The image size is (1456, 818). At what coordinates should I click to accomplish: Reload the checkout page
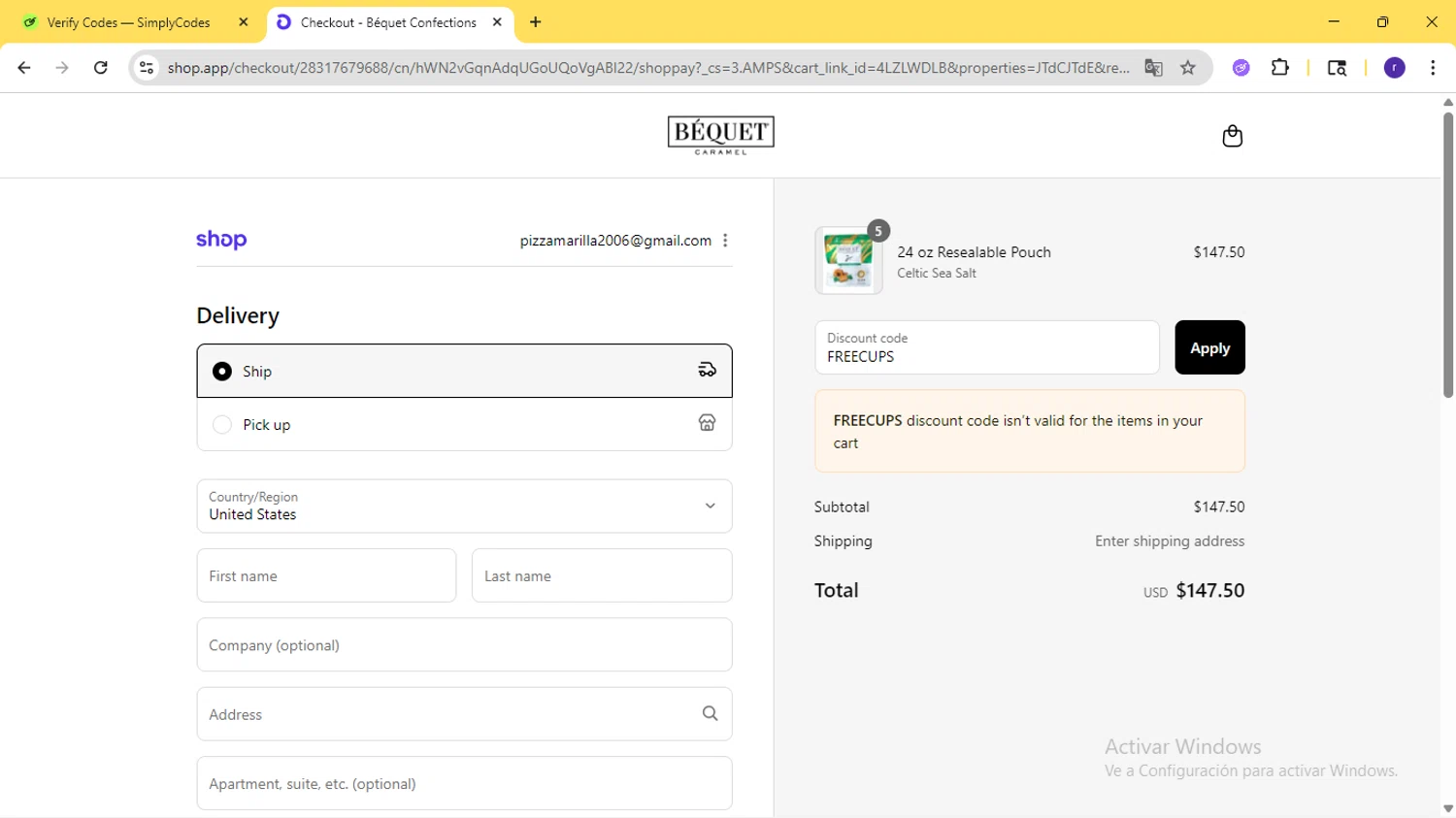point(101,68)
